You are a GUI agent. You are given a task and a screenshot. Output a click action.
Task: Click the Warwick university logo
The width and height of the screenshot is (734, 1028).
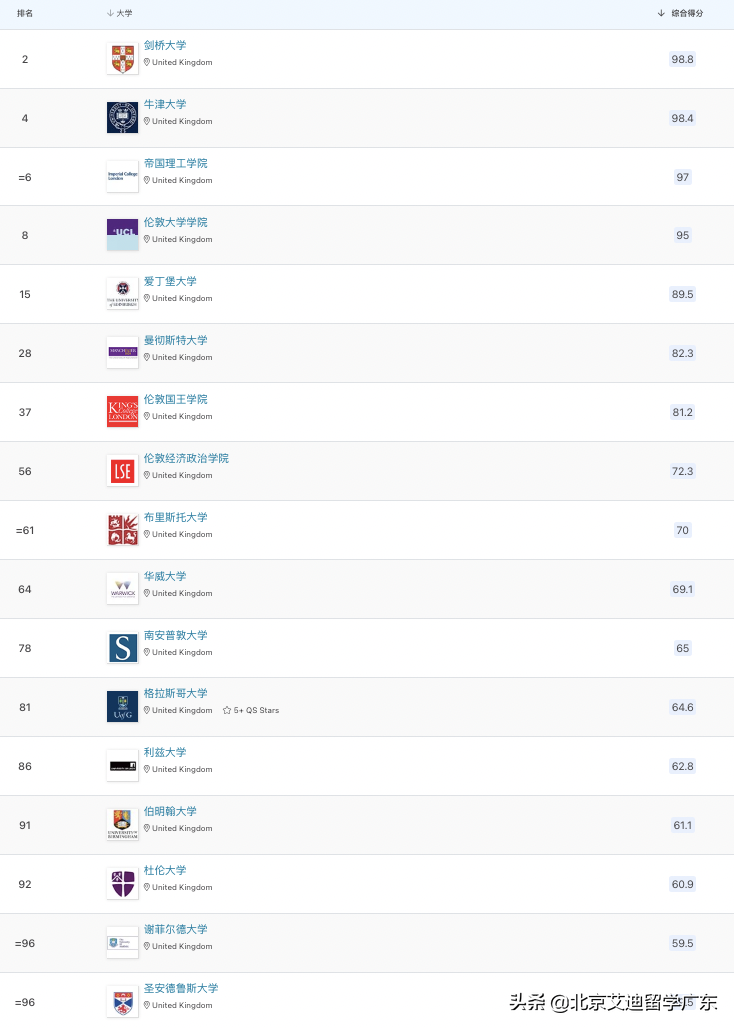coord(122,589)
